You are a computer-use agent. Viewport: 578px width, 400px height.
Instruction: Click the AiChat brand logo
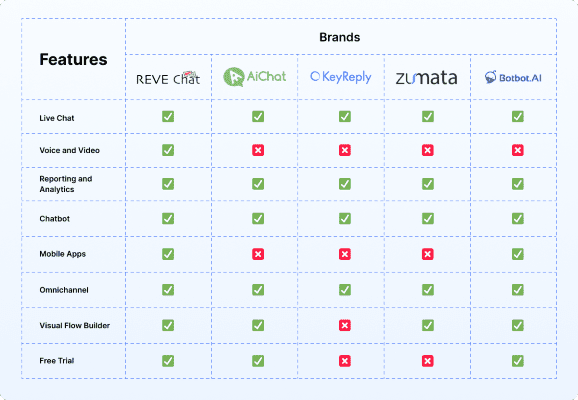click(255, 77)
